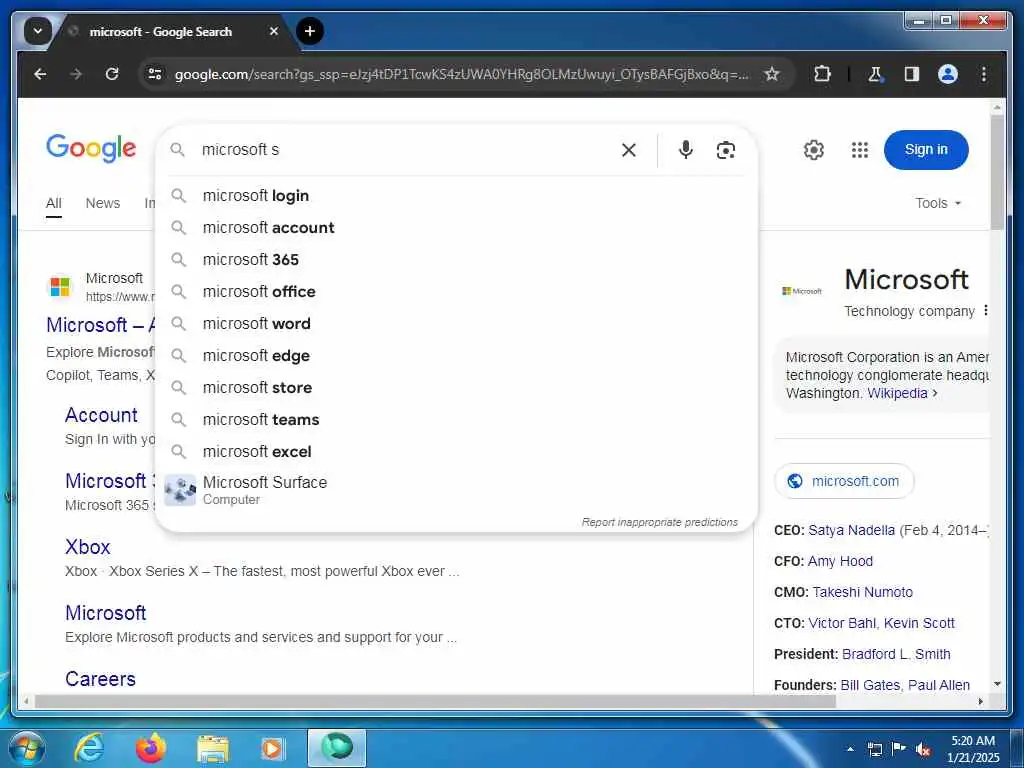Screen dimensions: 1024x768
Task: Open the Takeshi Numoto link
Action: [x=863, y=592]
